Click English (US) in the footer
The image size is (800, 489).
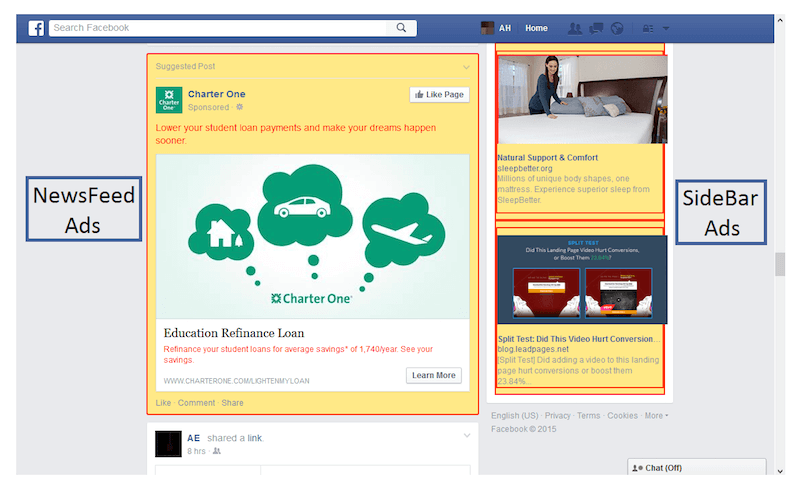[515, 416]
